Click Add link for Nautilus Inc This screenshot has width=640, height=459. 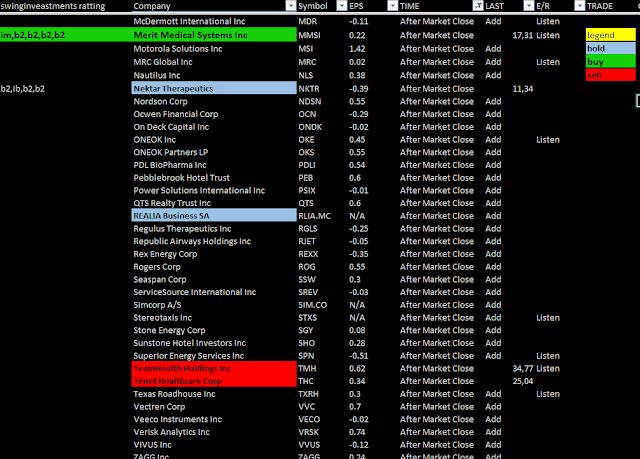pos(493,75)
